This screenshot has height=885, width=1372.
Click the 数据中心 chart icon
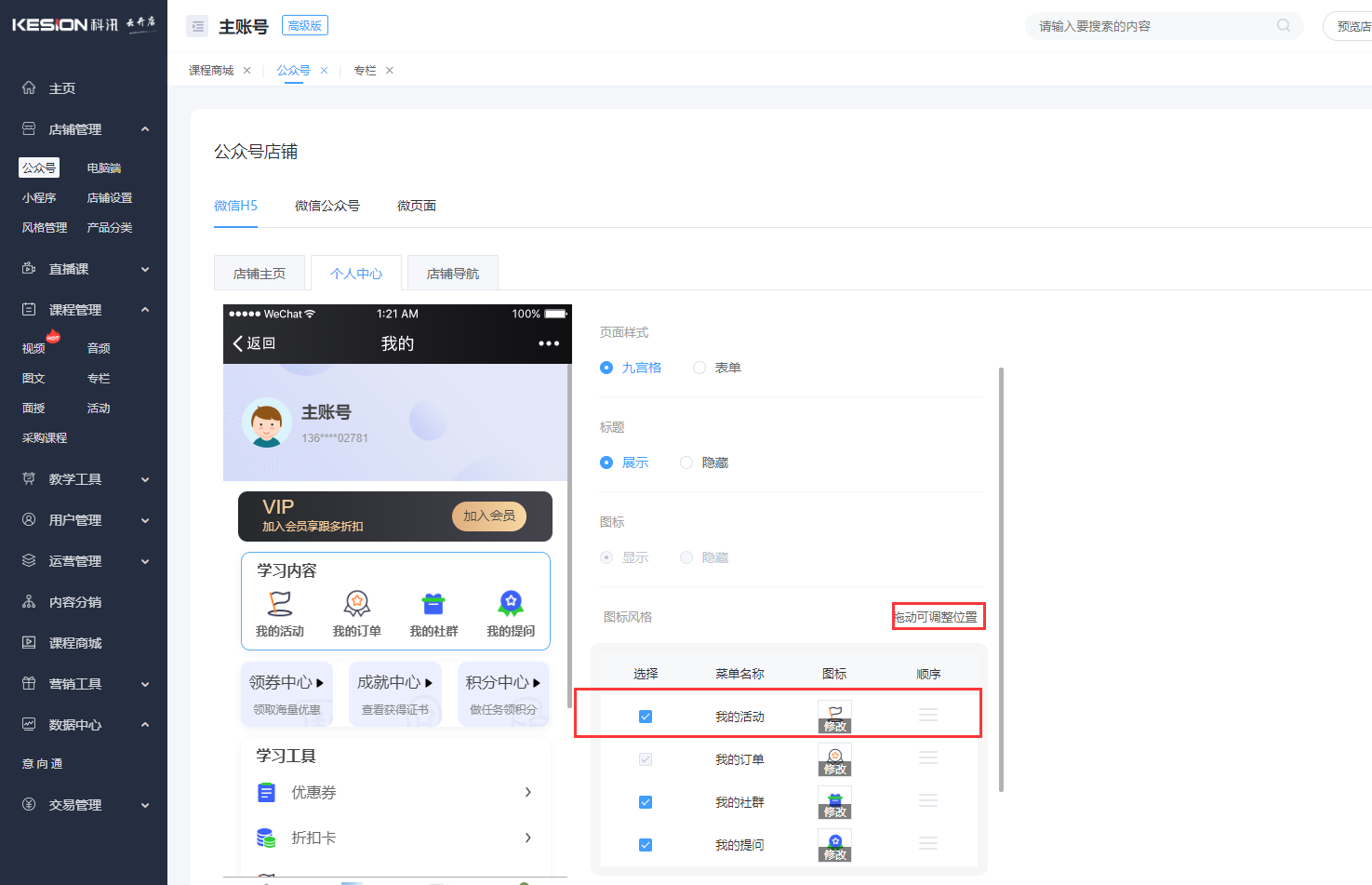pos(27,724)
